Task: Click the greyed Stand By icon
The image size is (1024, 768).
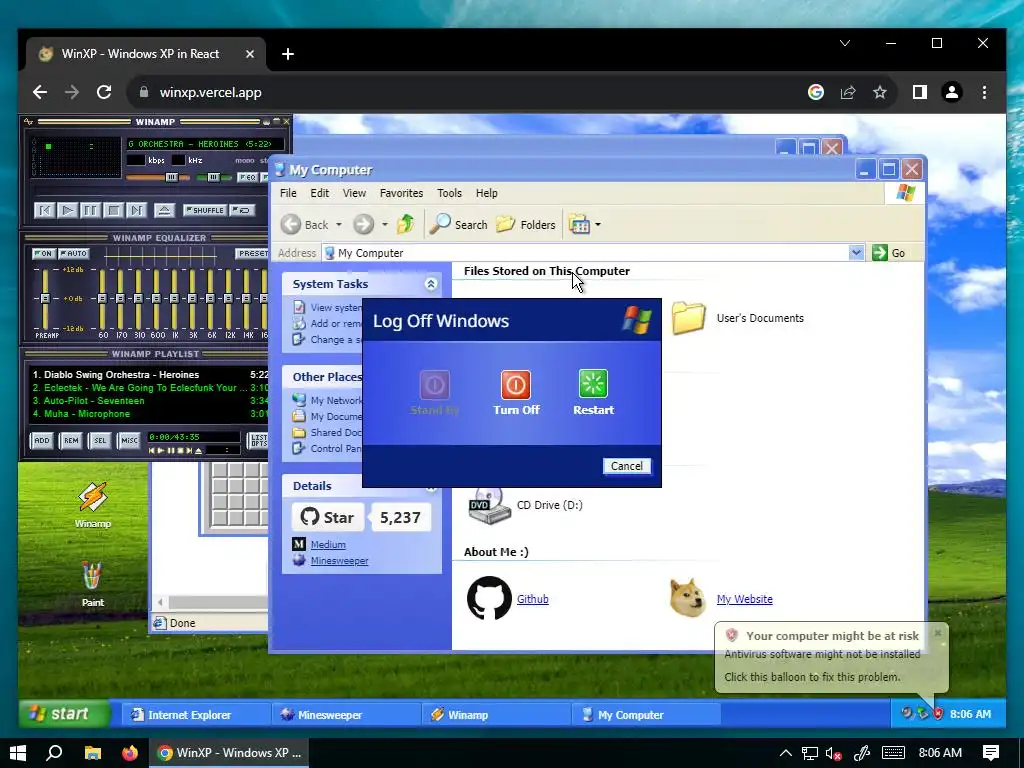Action: click(434, 384)
